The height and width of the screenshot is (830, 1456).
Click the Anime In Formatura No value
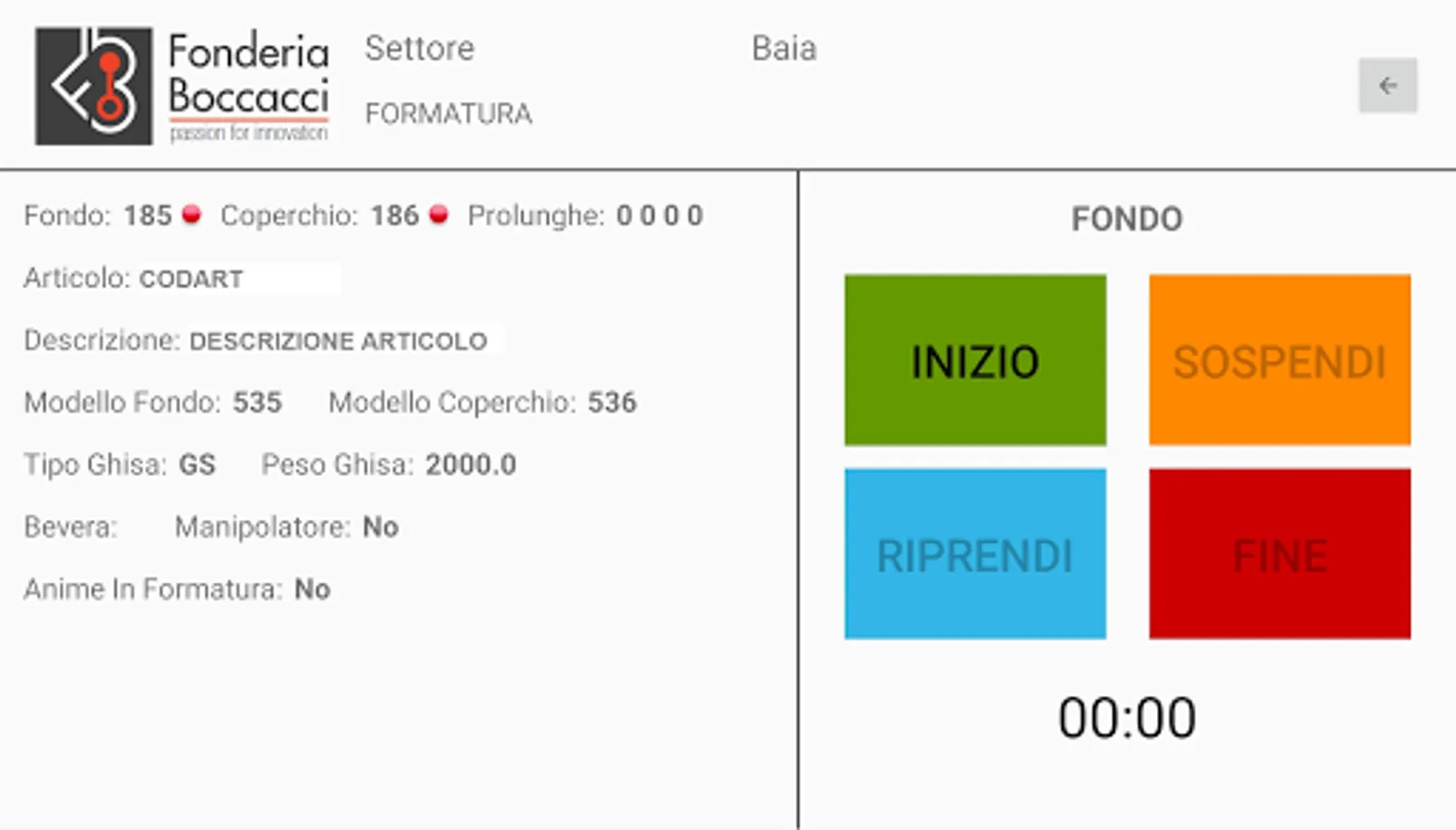312,589
